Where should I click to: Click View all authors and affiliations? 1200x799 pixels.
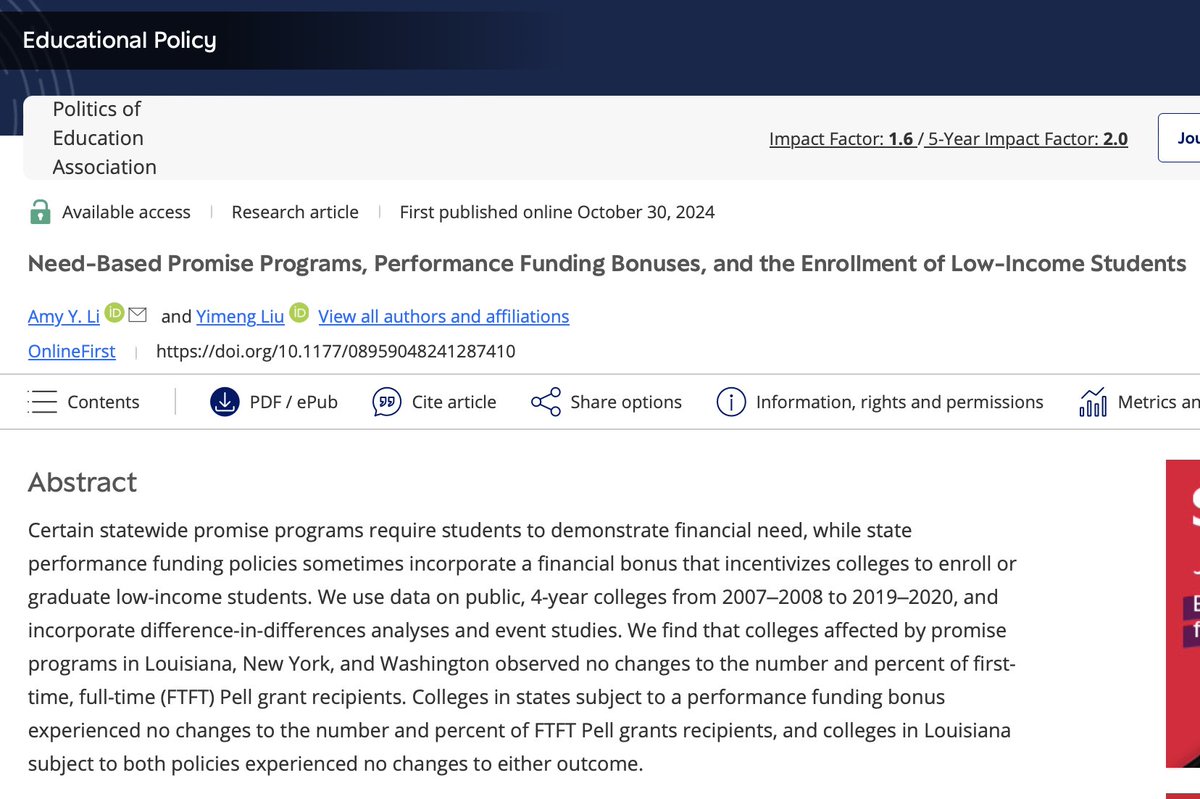pyautogui.click(x=444, y=316)
